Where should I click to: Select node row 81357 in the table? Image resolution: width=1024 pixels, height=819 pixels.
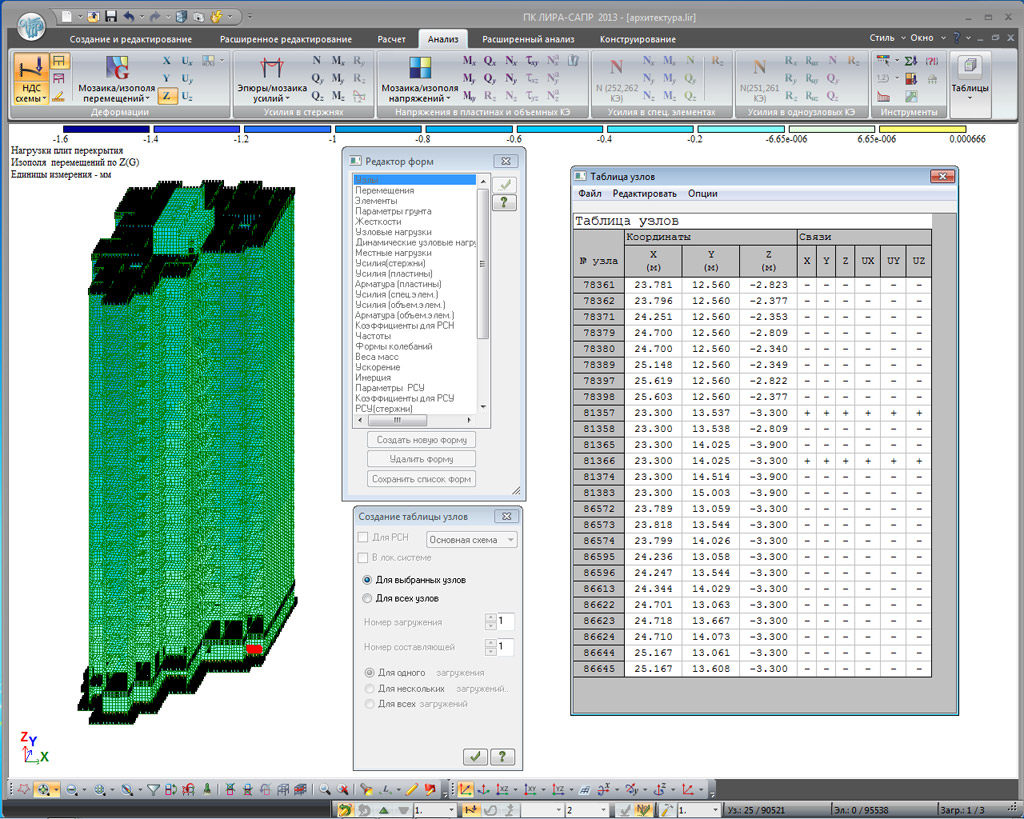pos(598,413)
